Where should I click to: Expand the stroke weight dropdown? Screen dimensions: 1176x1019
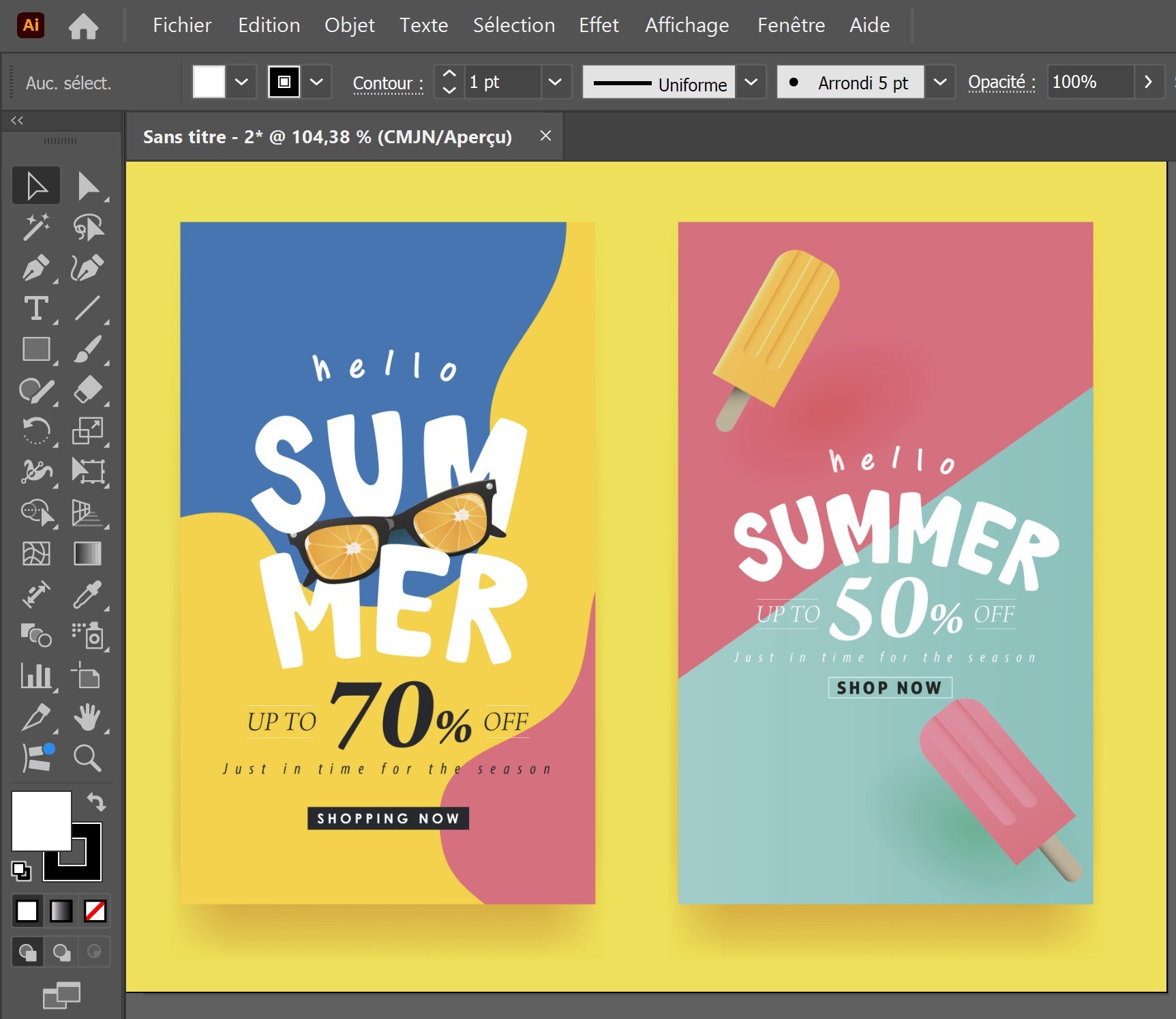[x=556, y=83]
